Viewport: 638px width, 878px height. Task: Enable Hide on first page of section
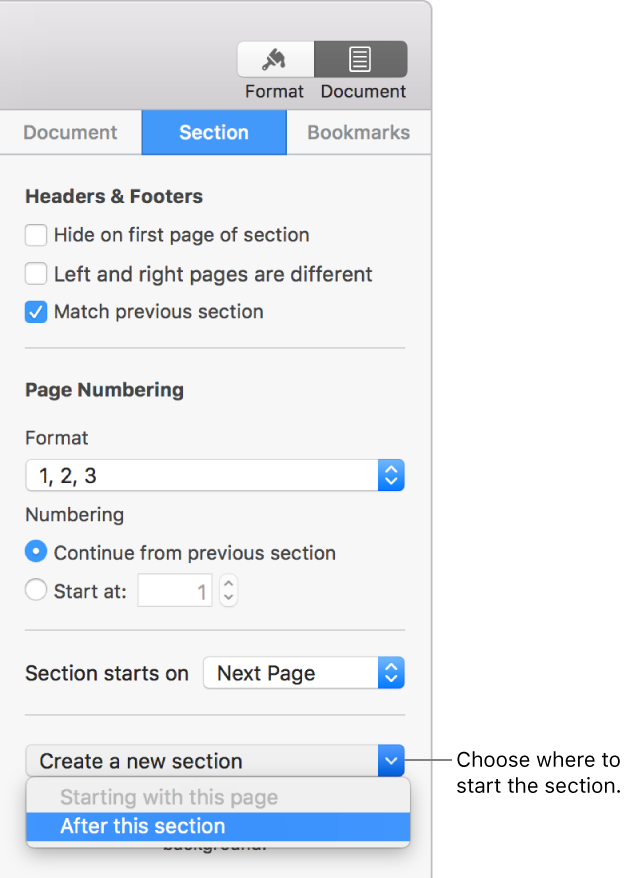tap(35, 235)
